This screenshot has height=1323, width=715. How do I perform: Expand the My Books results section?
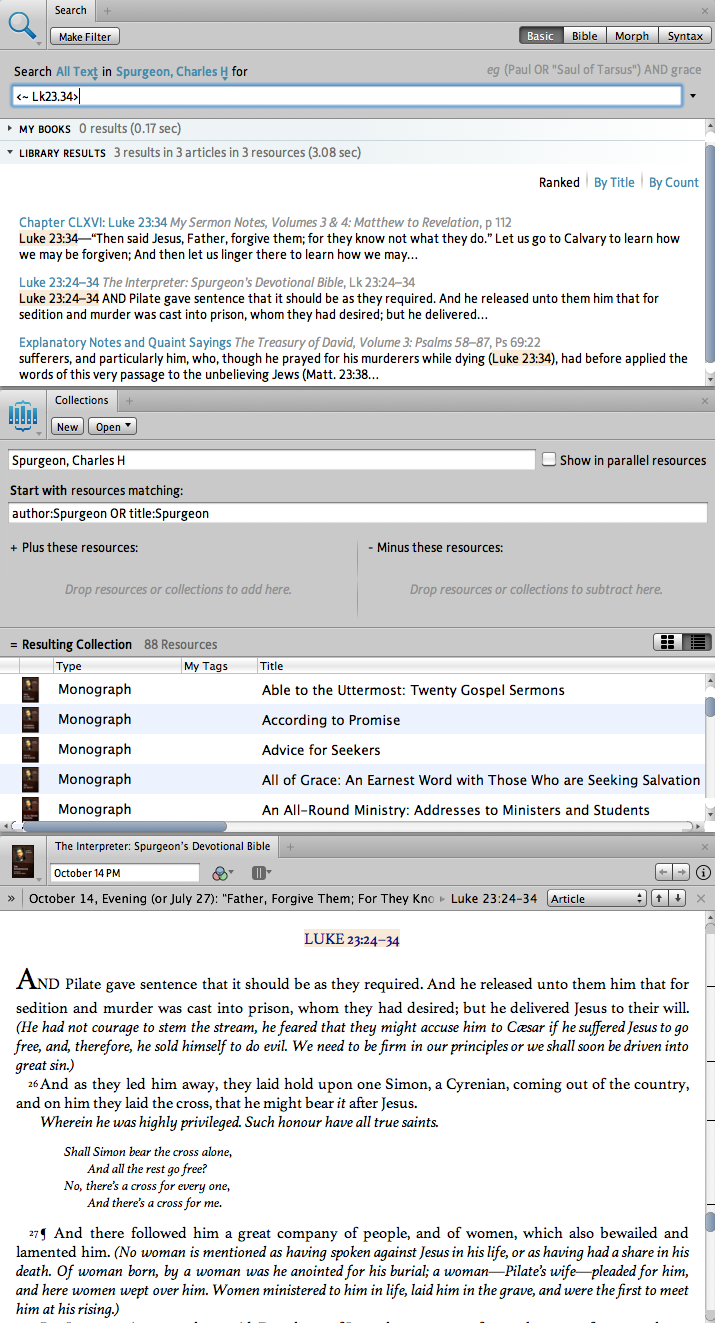tap(10, 129)
